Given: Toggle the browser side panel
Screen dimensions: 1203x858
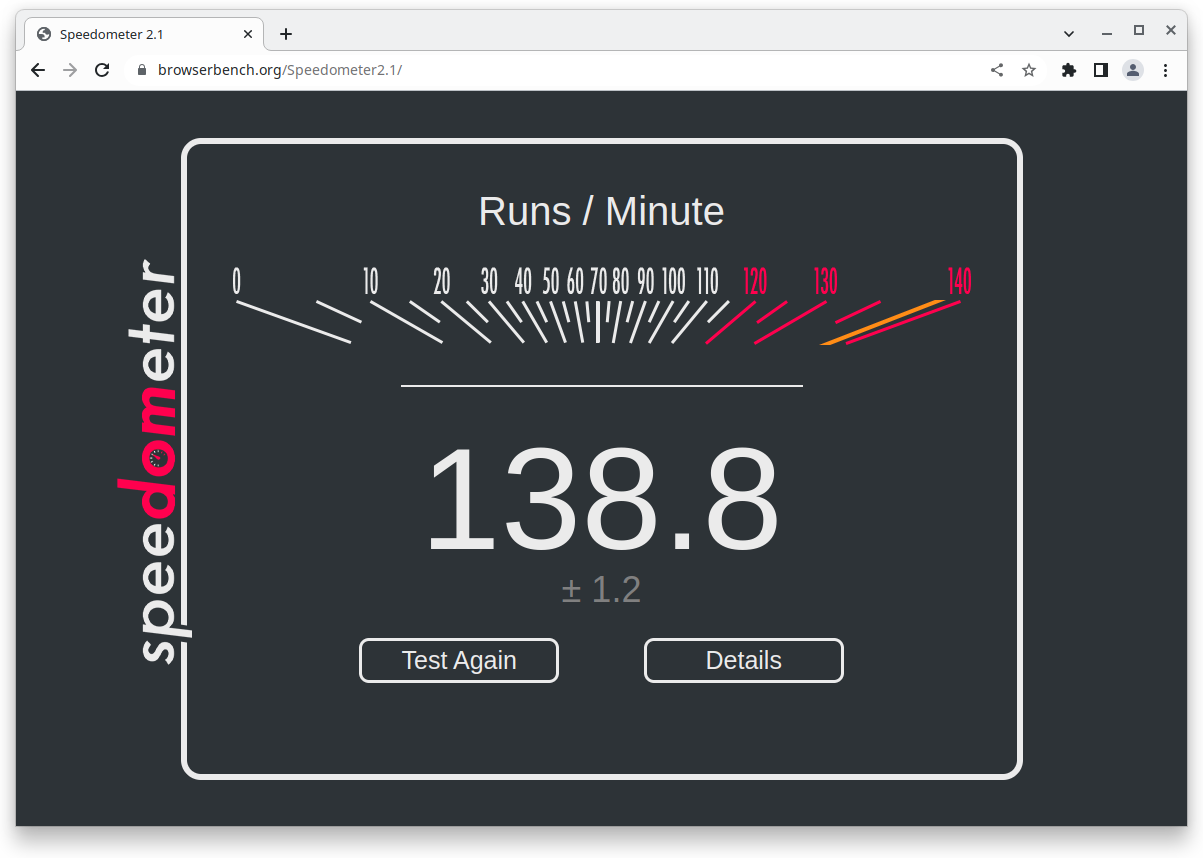Looking at the screenshot, I should 1101,70.
